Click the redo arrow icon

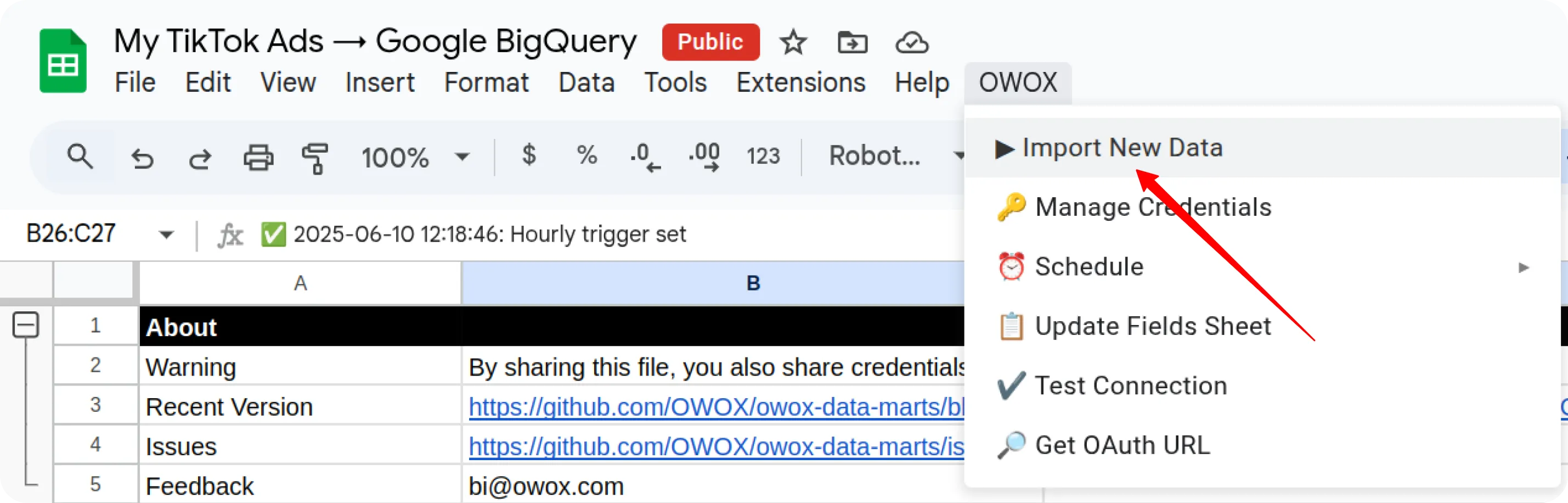(200, 158)
